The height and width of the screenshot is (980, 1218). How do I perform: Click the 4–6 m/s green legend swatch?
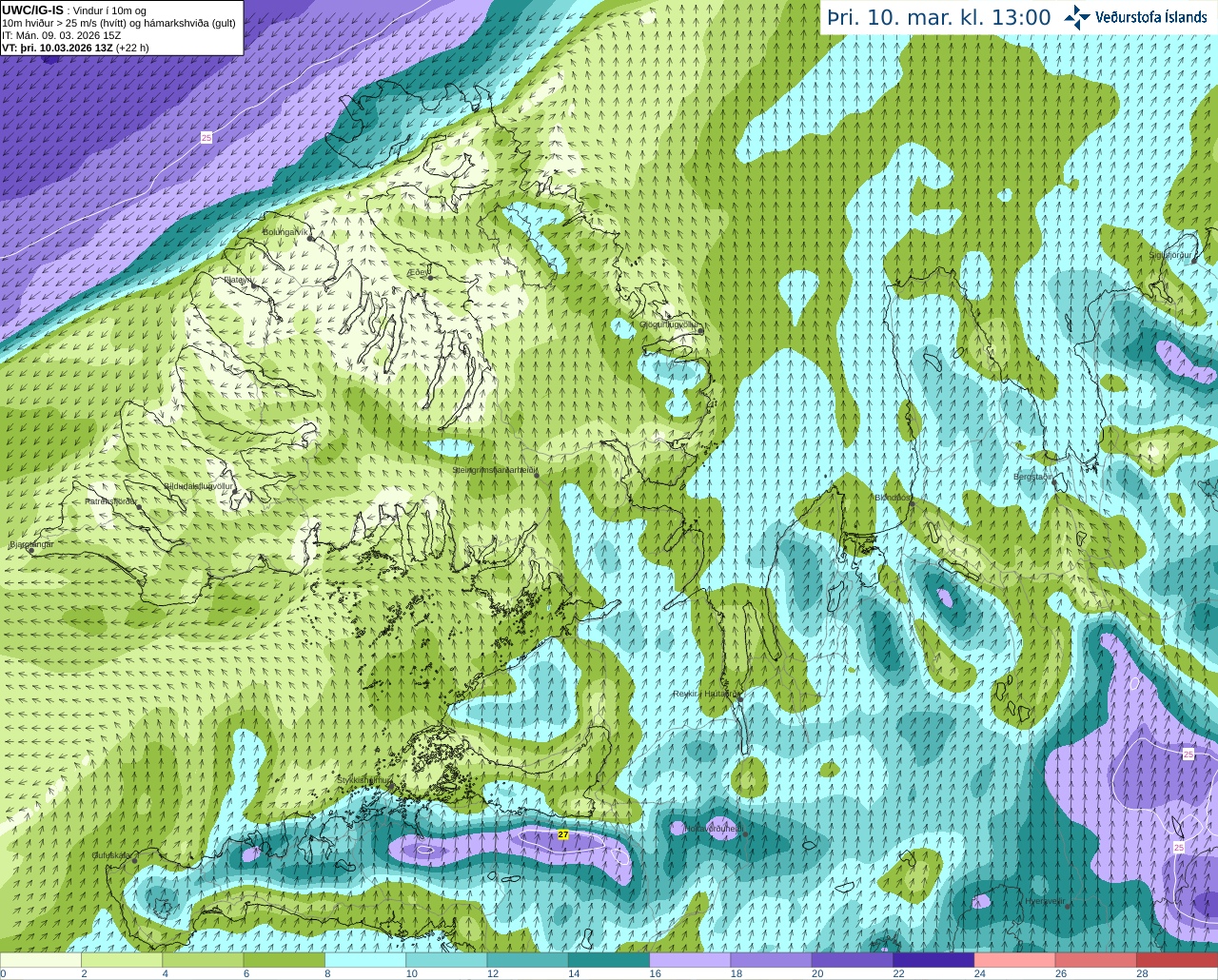click(x=203, y=959)
